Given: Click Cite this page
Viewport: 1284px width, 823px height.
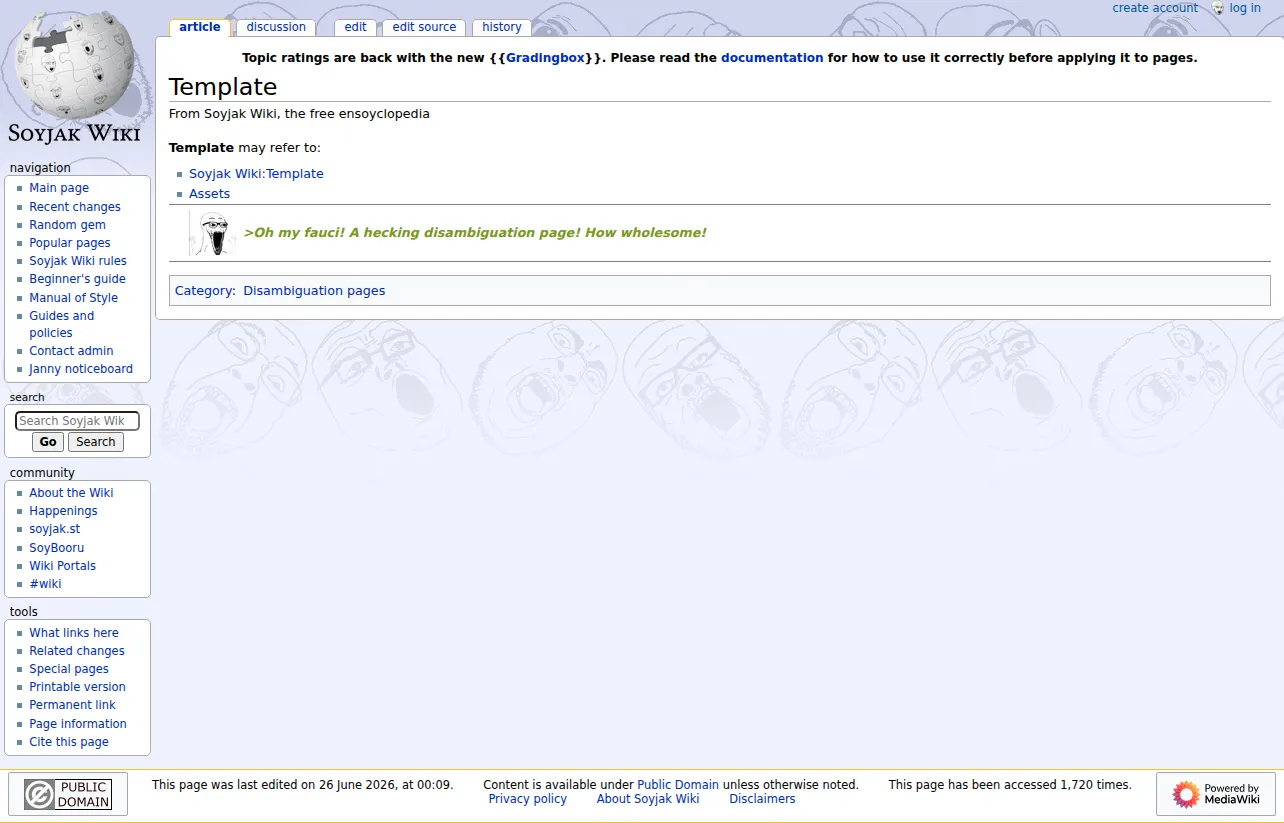Looking at the screenshot, I should [x=69, y=742].
